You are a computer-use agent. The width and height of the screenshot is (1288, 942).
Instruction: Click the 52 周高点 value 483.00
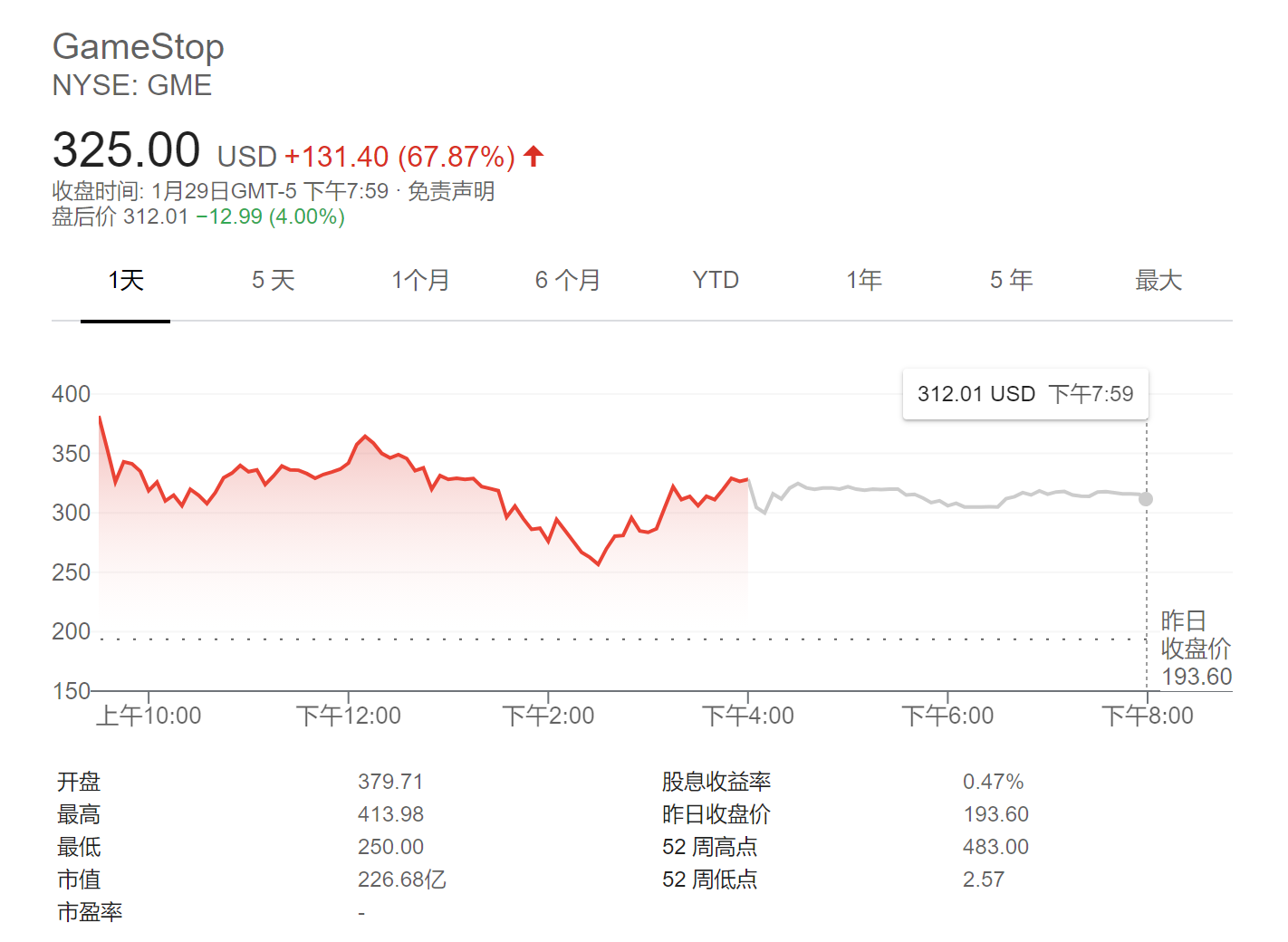pos(995,847)
